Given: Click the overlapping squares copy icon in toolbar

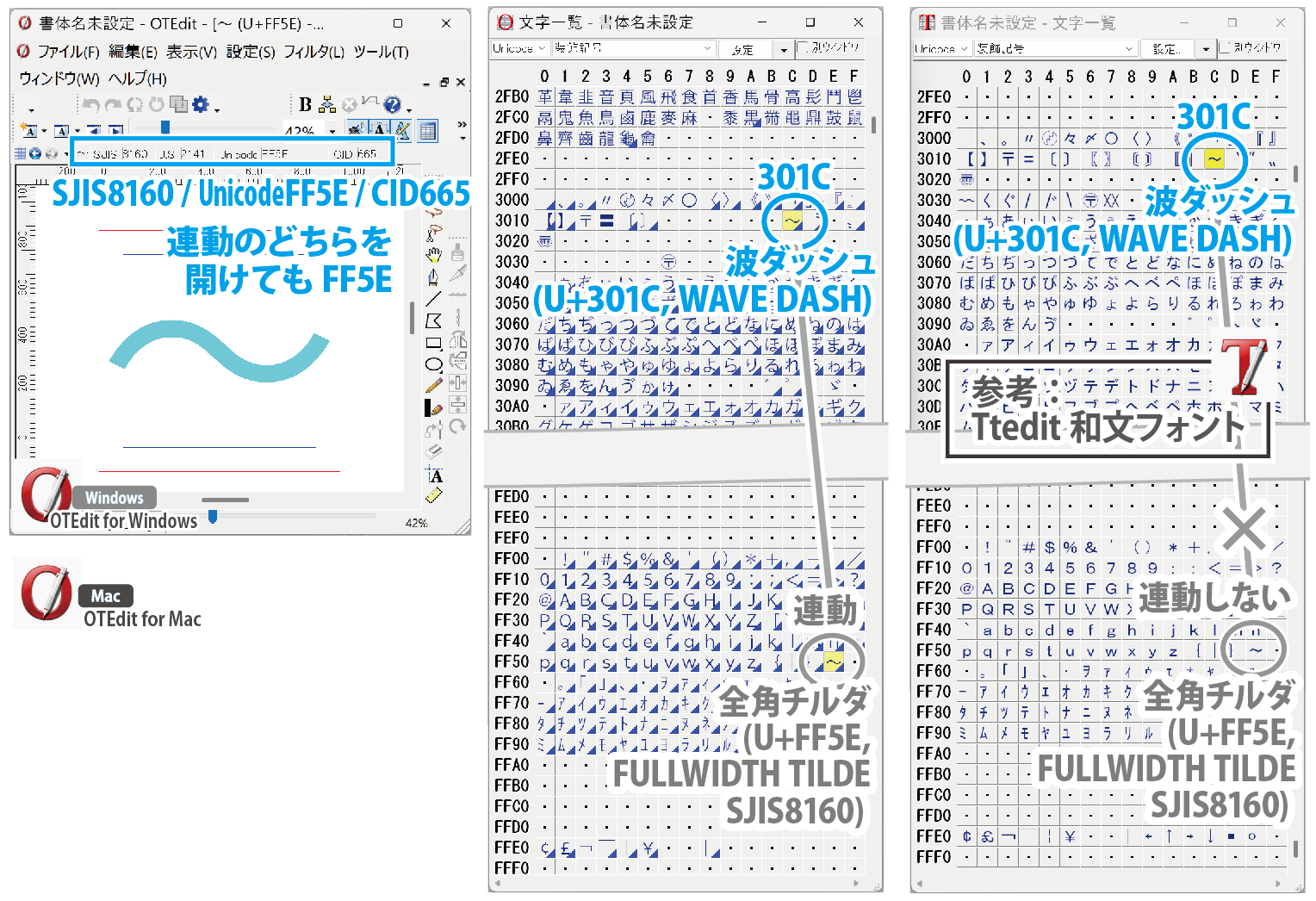Looking at the screenshot, I should [179, 105].
